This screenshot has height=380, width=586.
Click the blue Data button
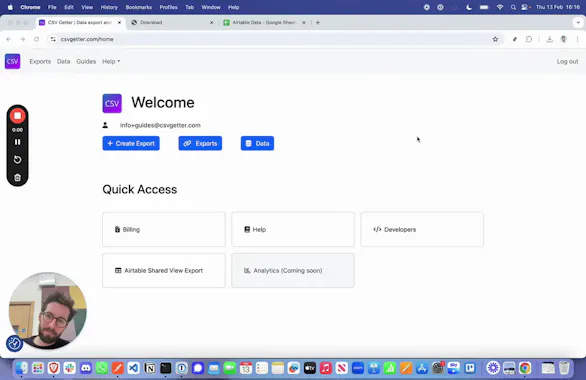tap(257, 143)
